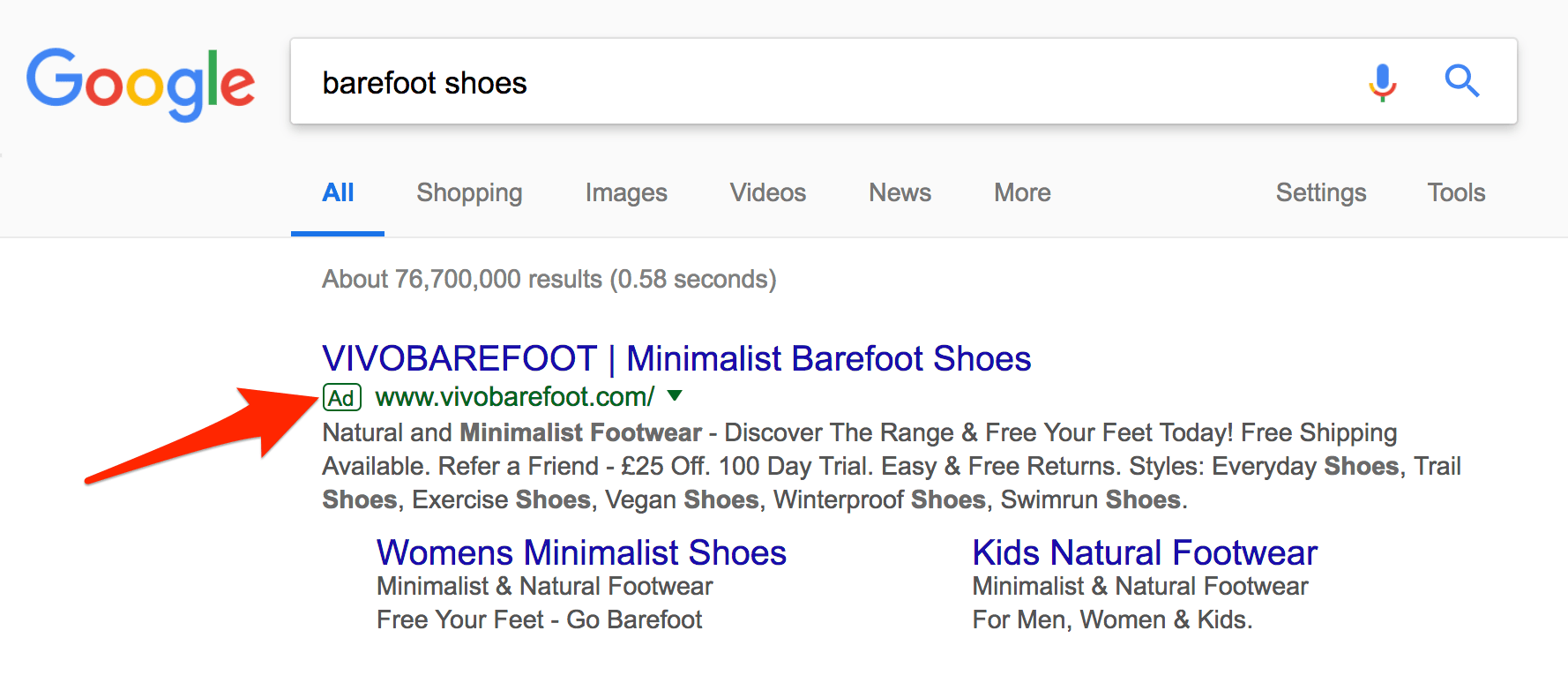Screen dimensions: 1568x683
Task: Show search Tools options
Action: click(1456, 193)
